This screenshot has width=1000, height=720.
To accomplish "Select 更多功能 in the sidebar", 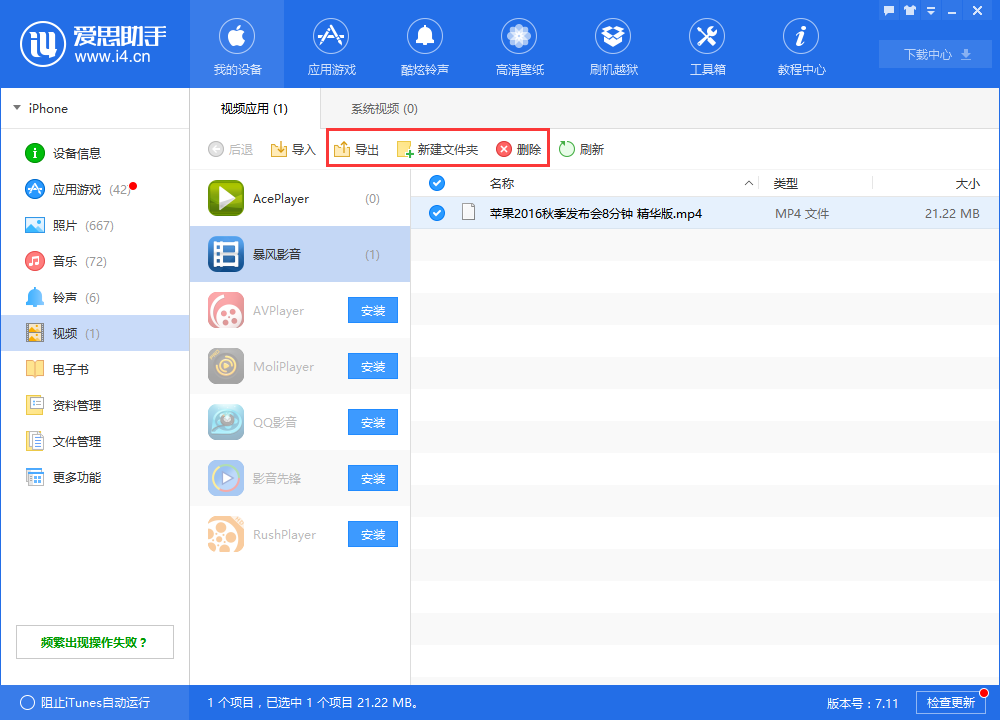I will click(x=96, y=477).
